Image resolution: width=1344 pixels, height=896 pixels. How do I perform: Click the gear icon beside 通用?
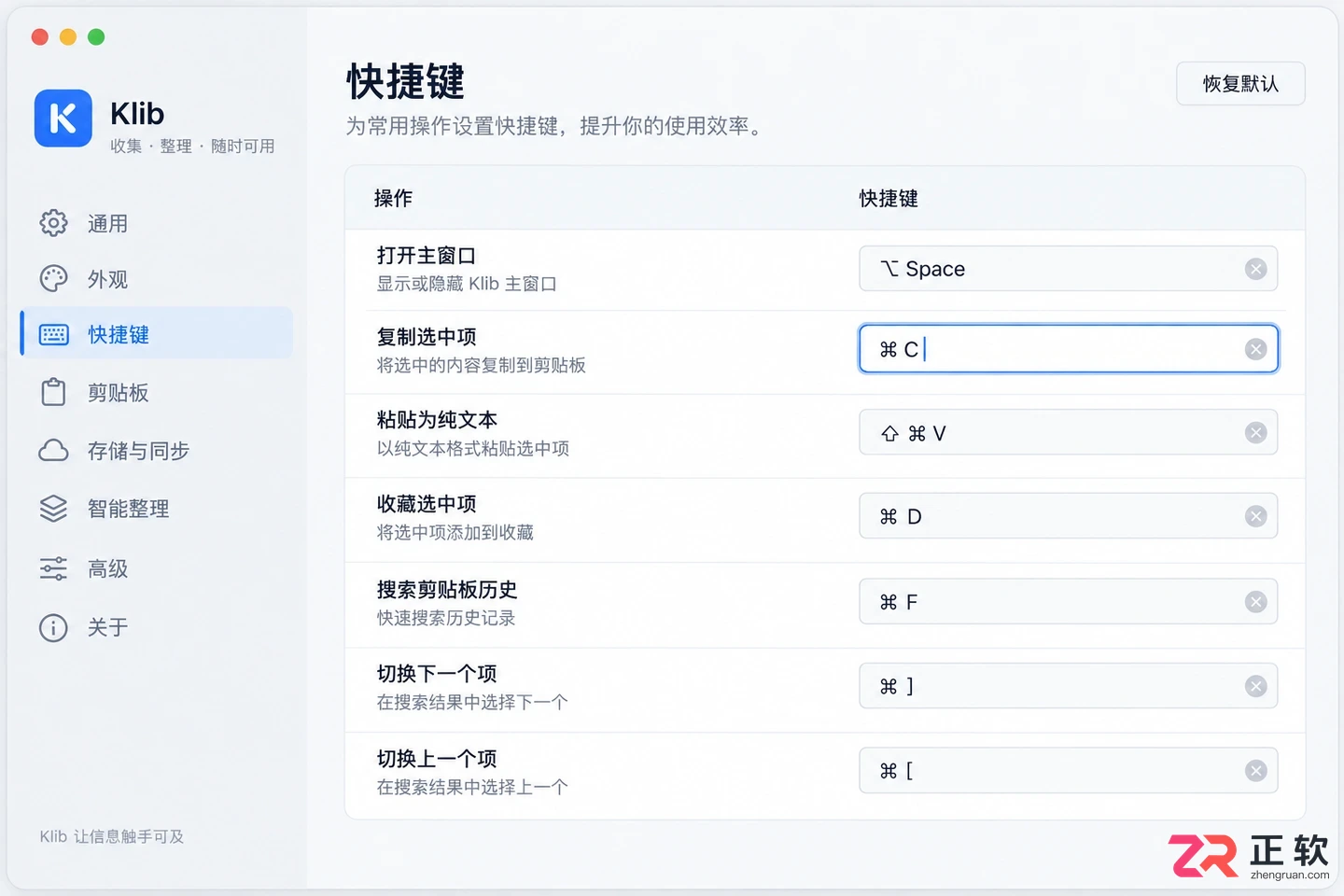point(53,223)
